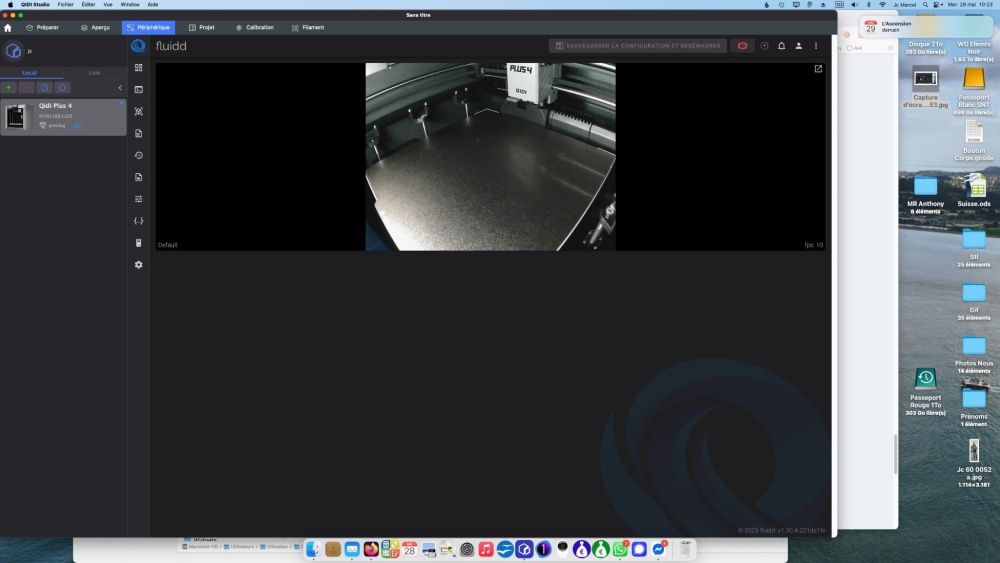Open the Music app from the Dock
This screenshot has width=1000, height=563.
click(486, 549)
